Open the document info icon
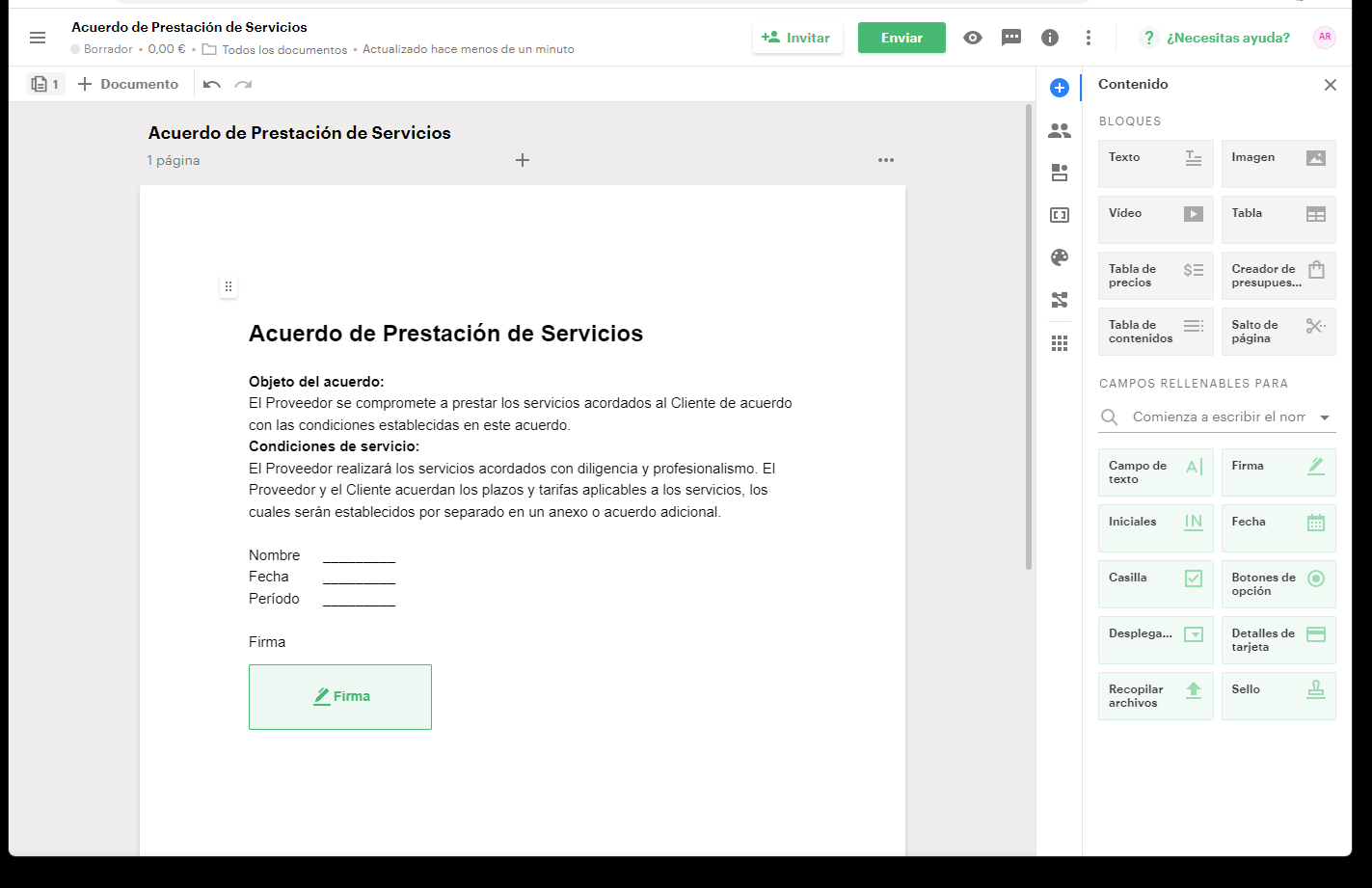The width and height of the screenshot is (1372, 888). (1050, 38)
